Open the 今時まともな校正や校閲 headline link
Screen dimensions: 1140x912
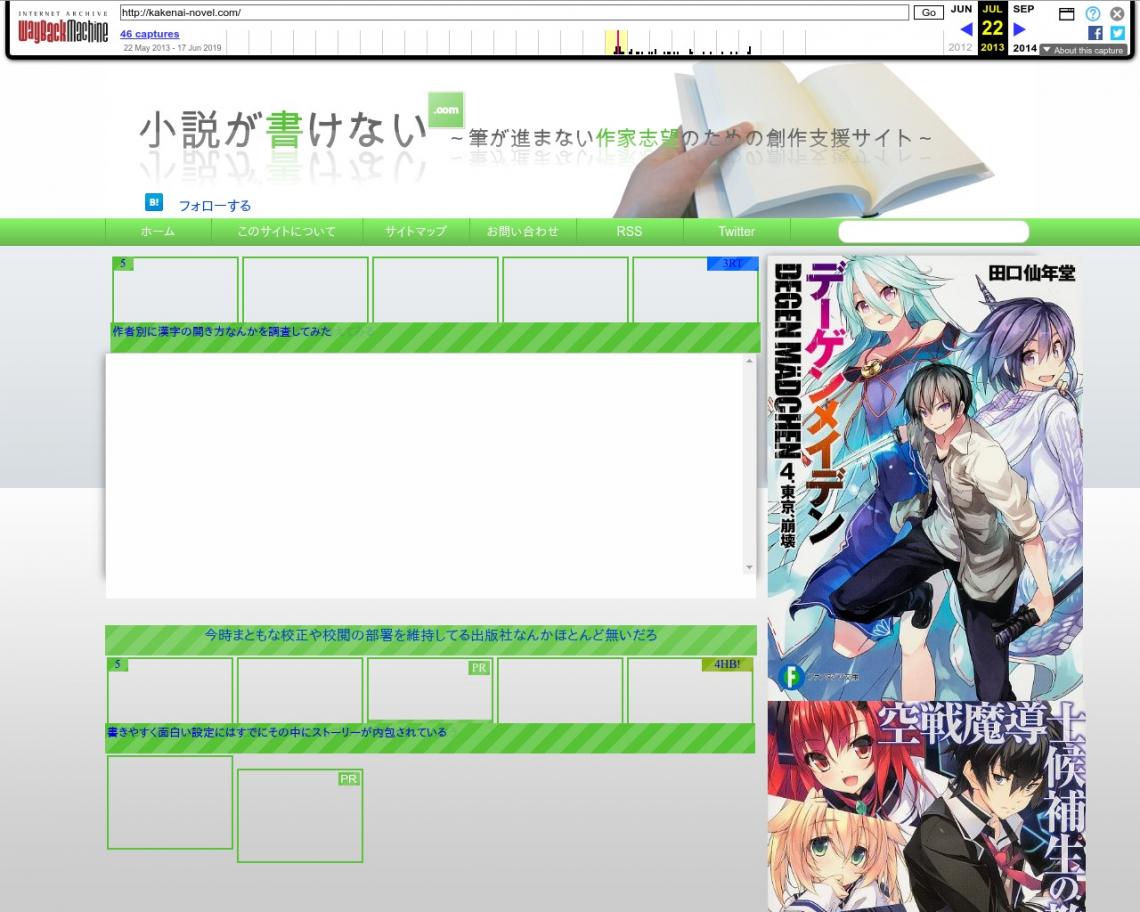[x=430, y=635]
